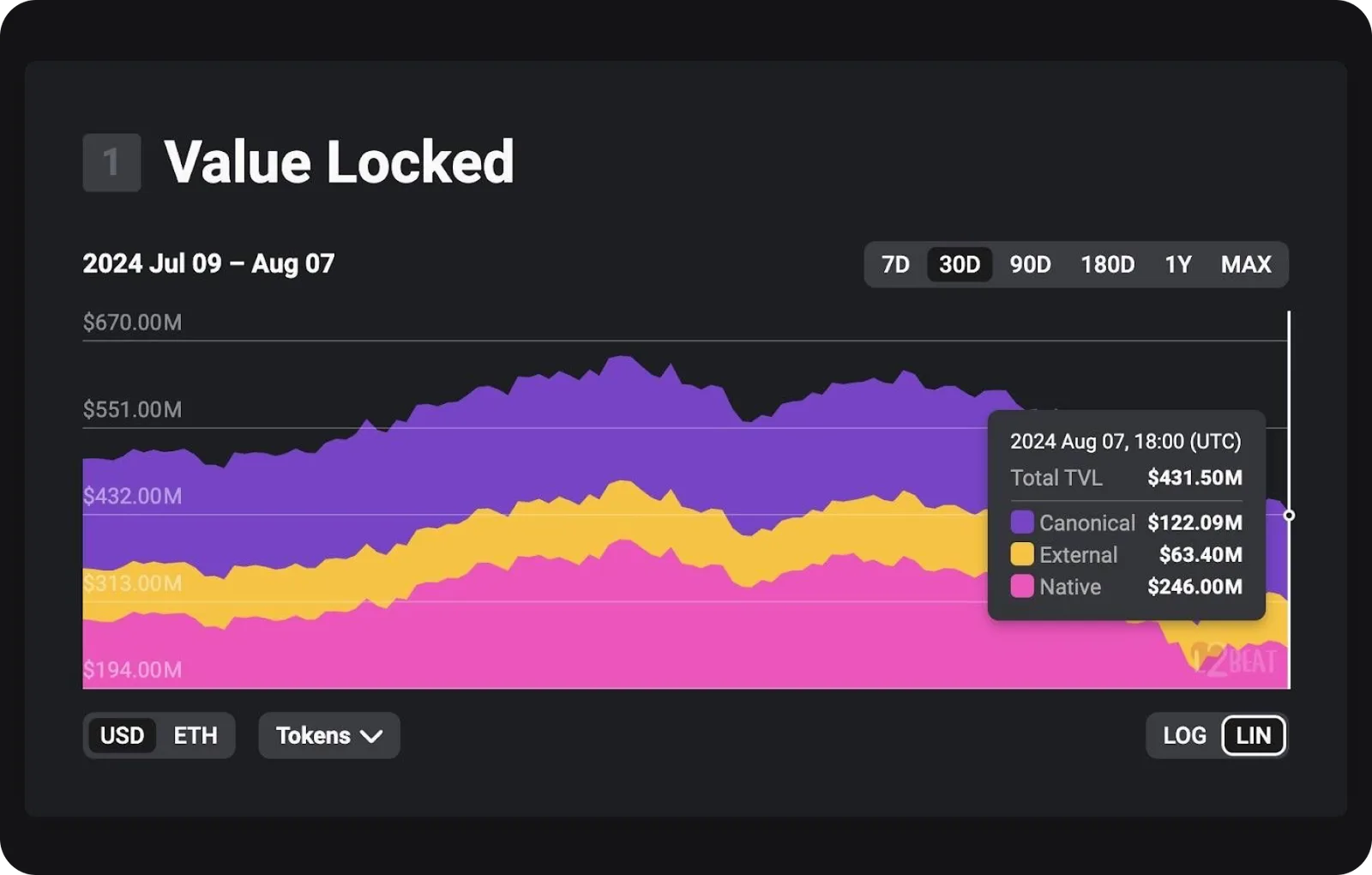Select the 30D time range

coord(960,264)
